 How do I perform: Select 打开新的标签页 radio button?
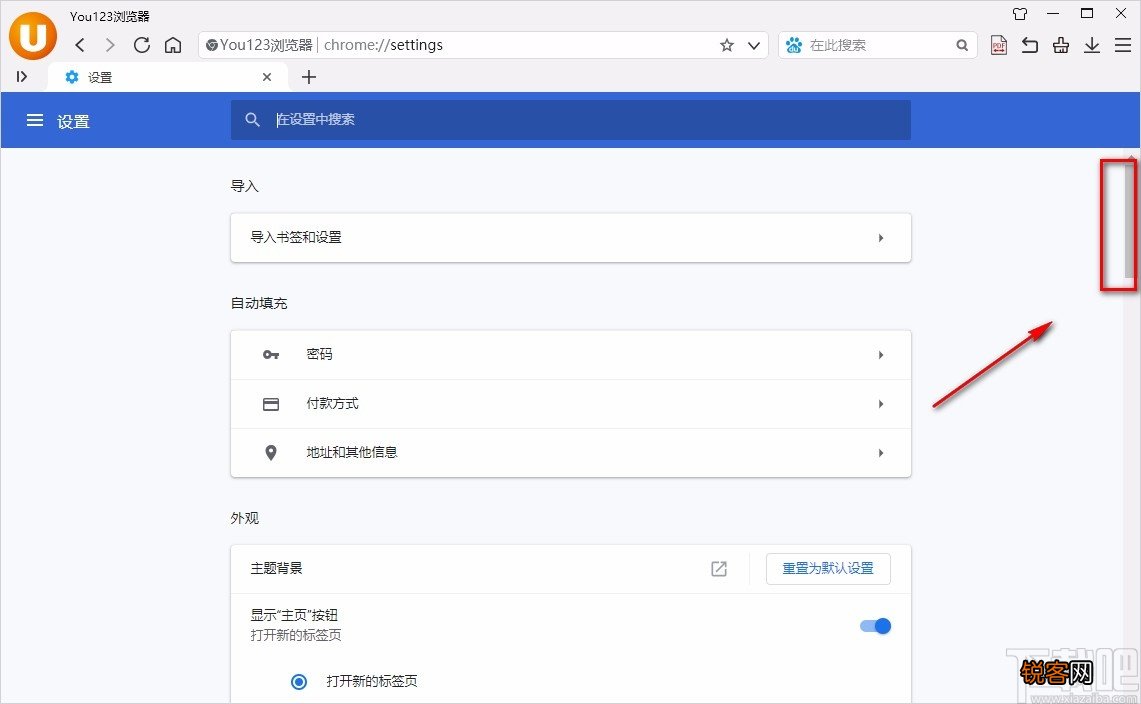click(299, 682)
